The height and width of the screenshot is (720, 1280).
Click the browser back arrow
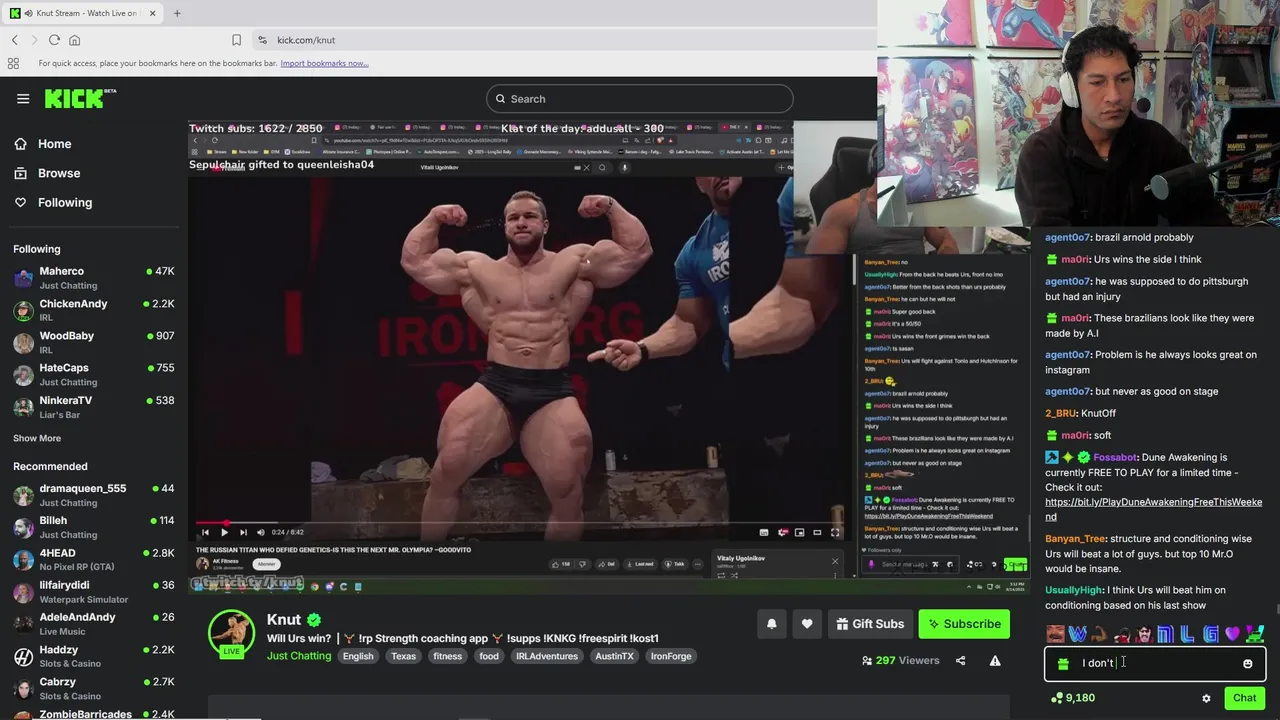pyautogui.click(x=15, y=40)
